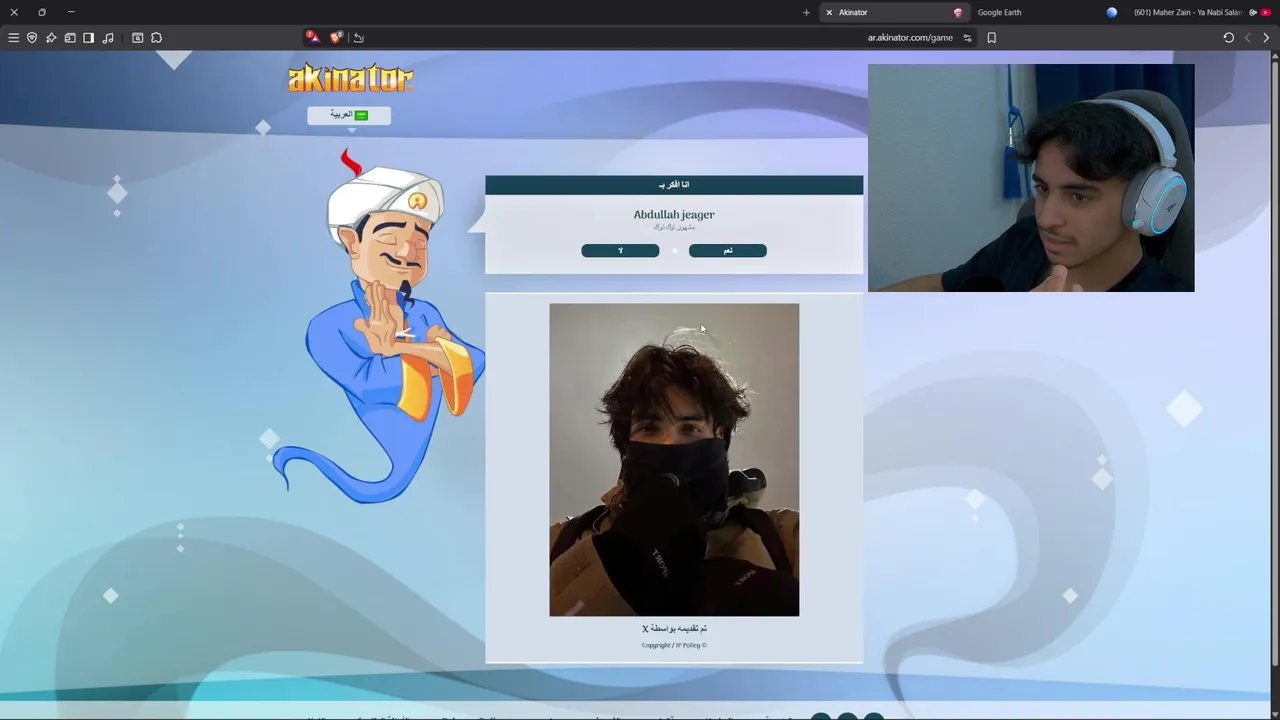
Task: Mute the Maher Zain tab audio icon
Action: pos(1253,12)
